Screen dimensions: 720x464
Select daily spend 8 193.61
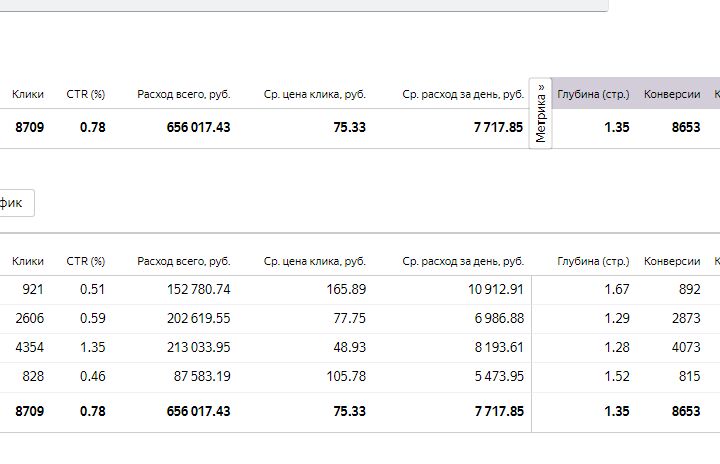[x=499, y=347]
